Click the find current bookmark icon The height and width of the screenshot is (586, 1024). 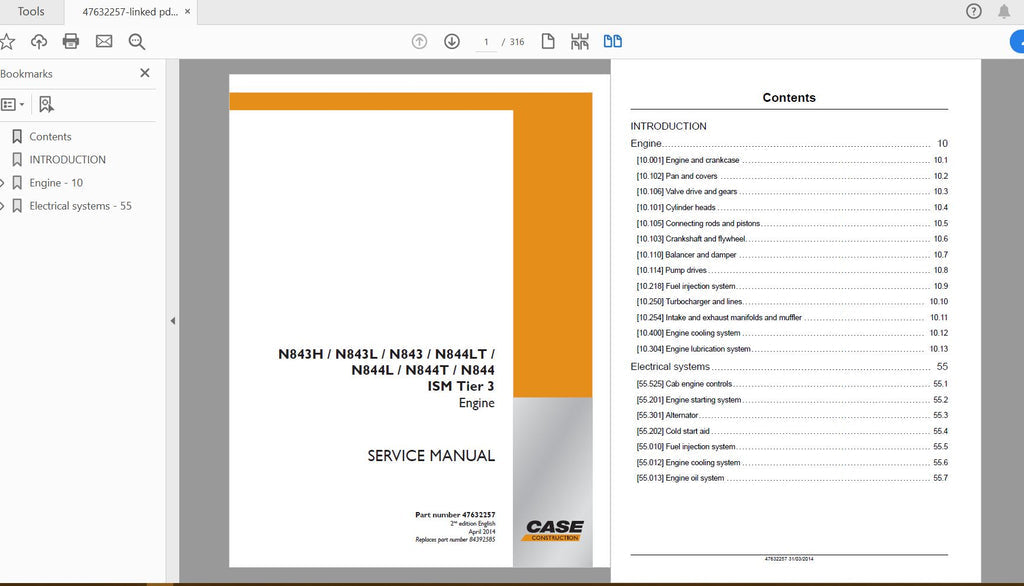coord(46,105)
